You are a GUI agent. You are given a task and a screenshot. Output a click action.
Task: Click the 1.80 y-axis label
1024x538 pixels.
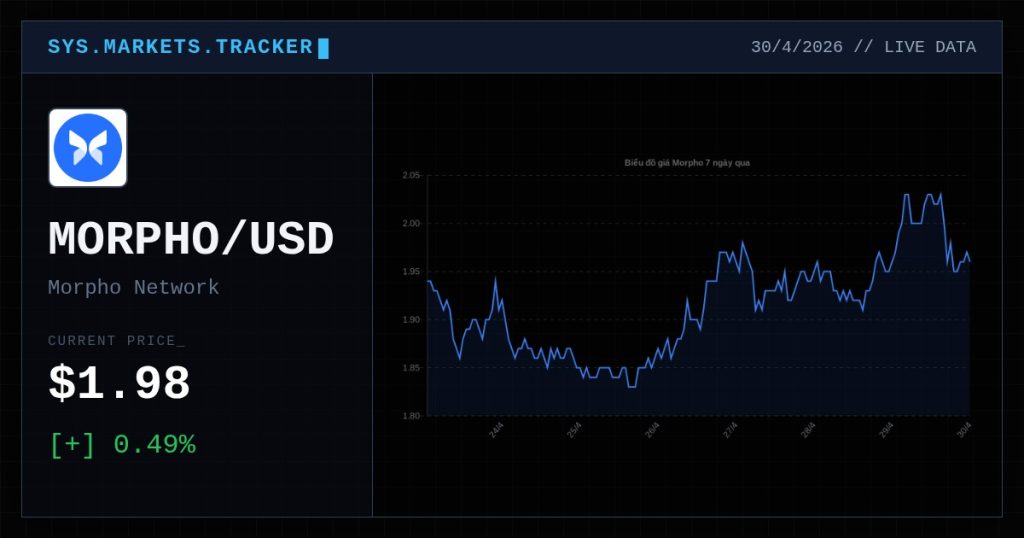(411, 416)
